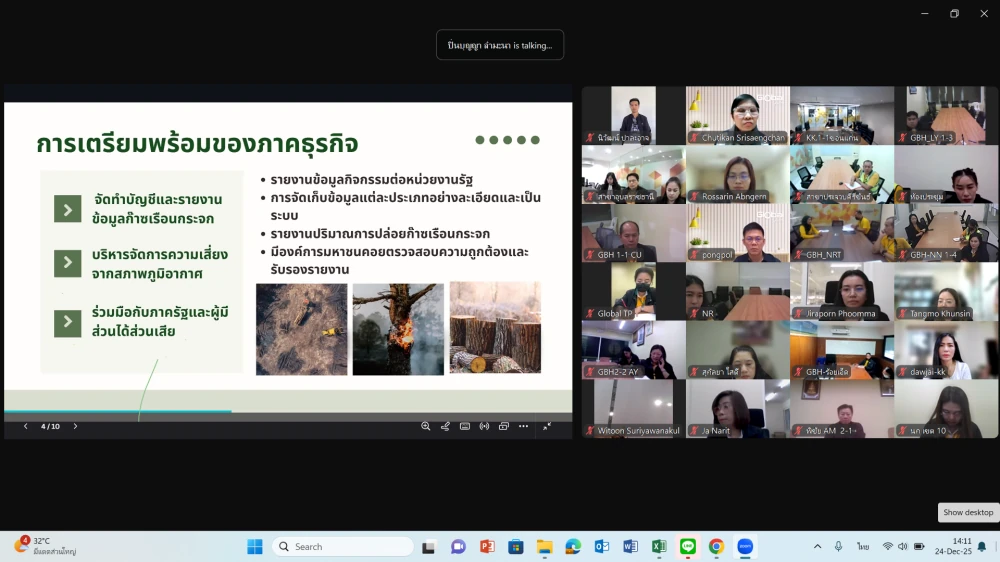1000x562 pixels.
Task: Select the KK.1-1 participant video tile
Action: click(x=842, y=115)
